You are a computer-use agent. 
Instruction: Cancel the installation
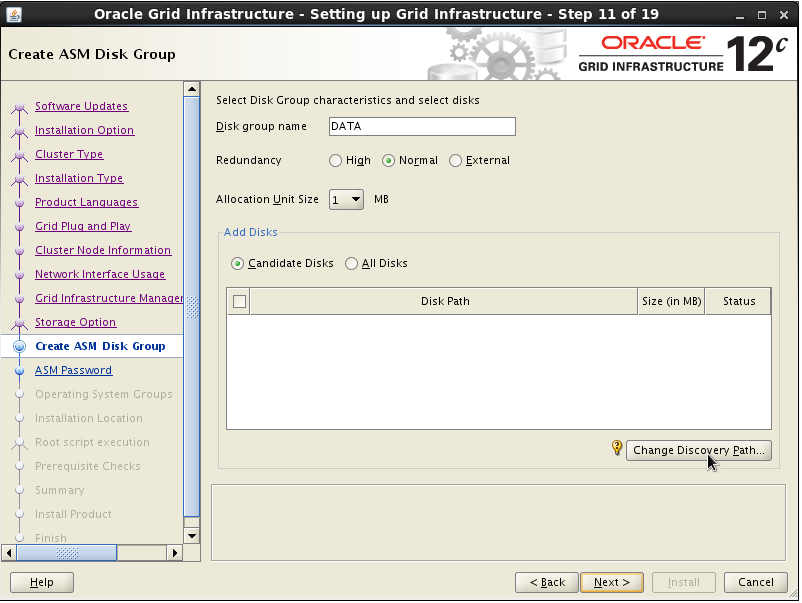(755, 582)
